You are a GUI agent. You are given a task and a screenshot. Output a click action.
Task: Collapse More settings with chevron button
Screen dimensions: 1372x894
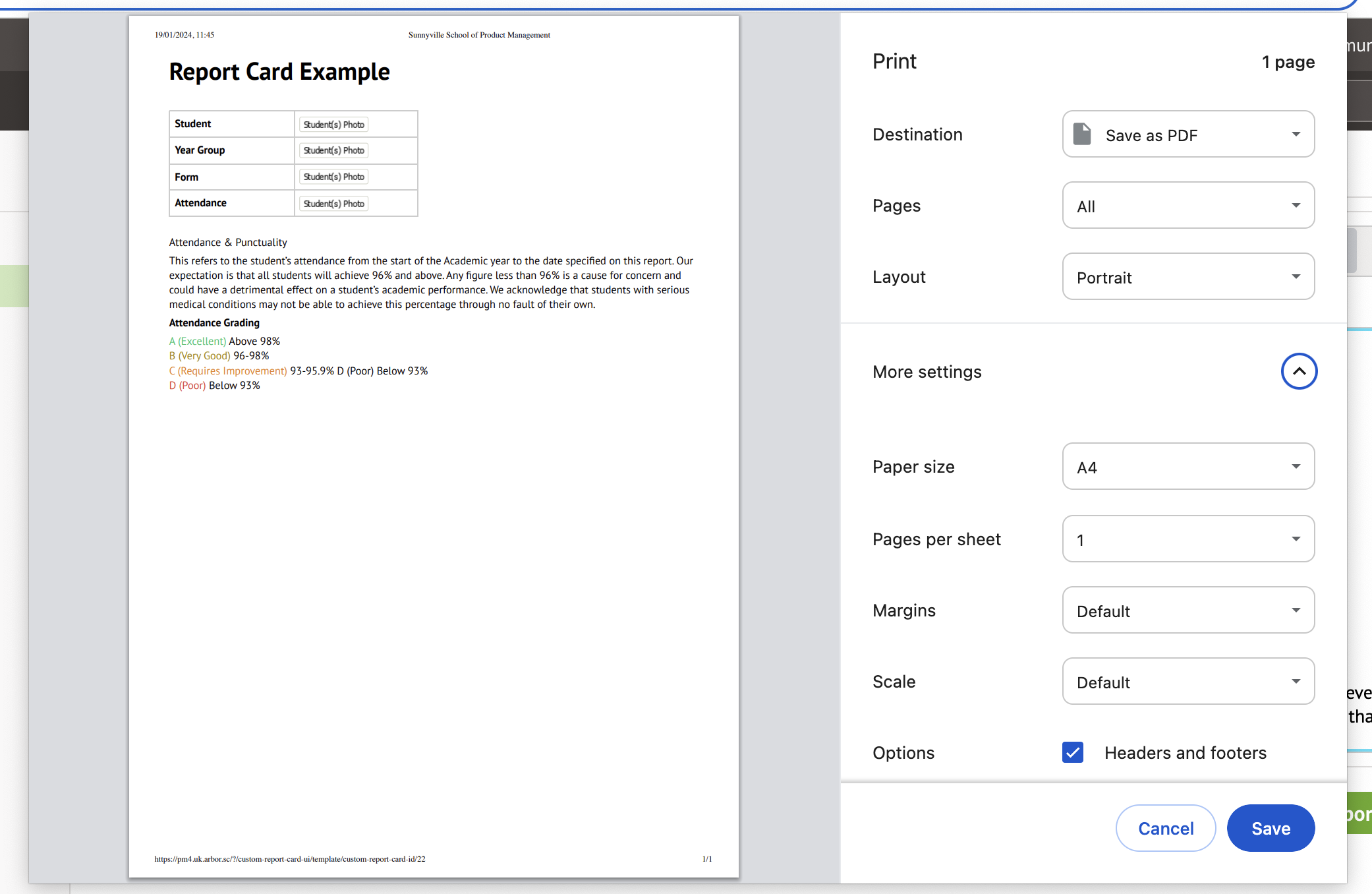pos(1298,371)
